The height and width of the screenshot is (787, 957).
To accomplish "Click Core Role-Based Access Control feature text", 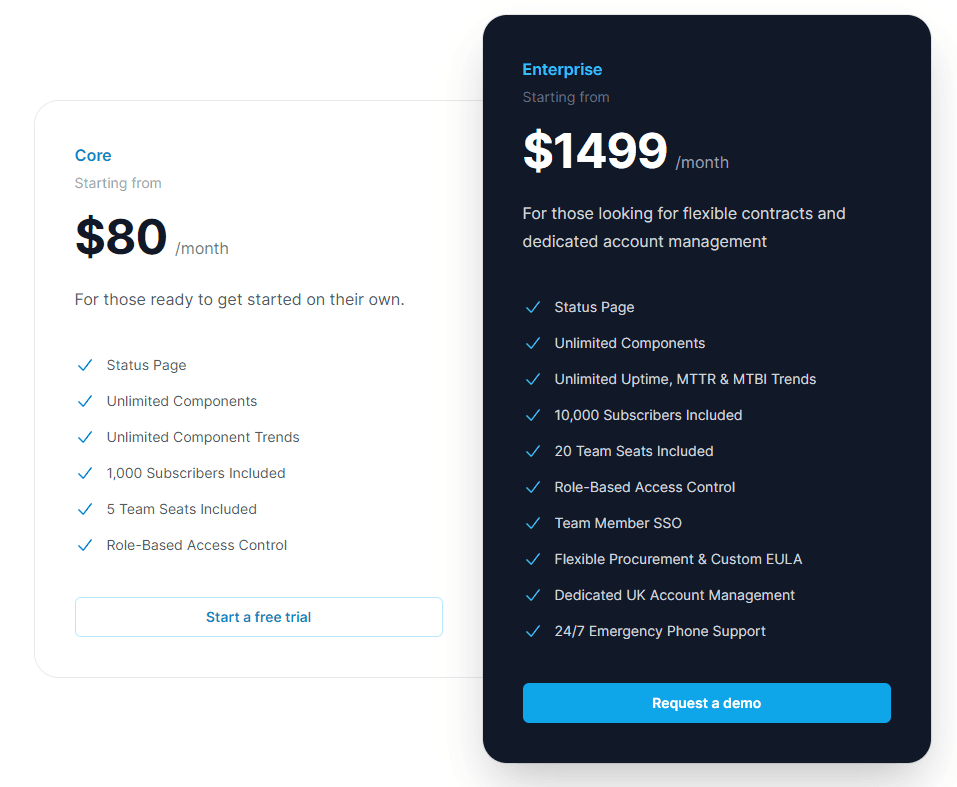I will pos(197,545).
